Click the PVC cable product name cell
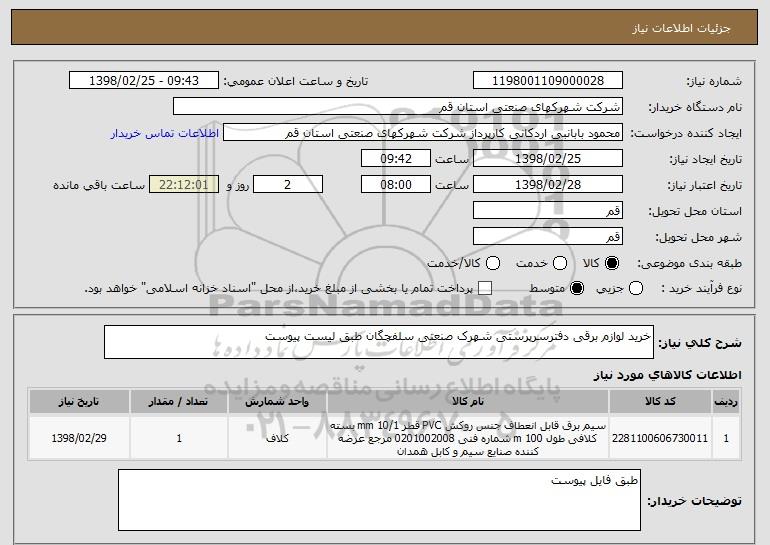This screenshot has height=545, width=770. pyautogui.click(x=468, y=438)
